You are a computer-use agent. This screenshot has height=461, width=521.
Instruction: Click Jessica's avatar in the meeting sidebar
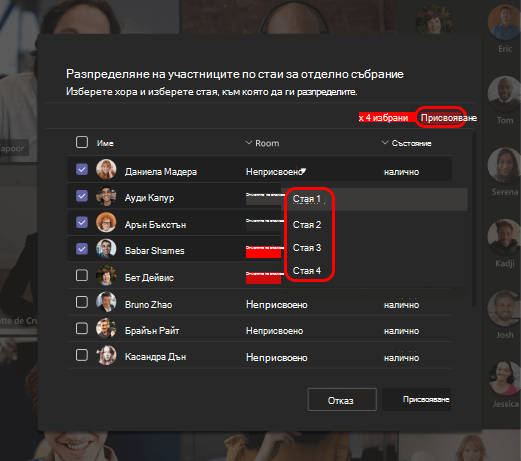[505, 379]
